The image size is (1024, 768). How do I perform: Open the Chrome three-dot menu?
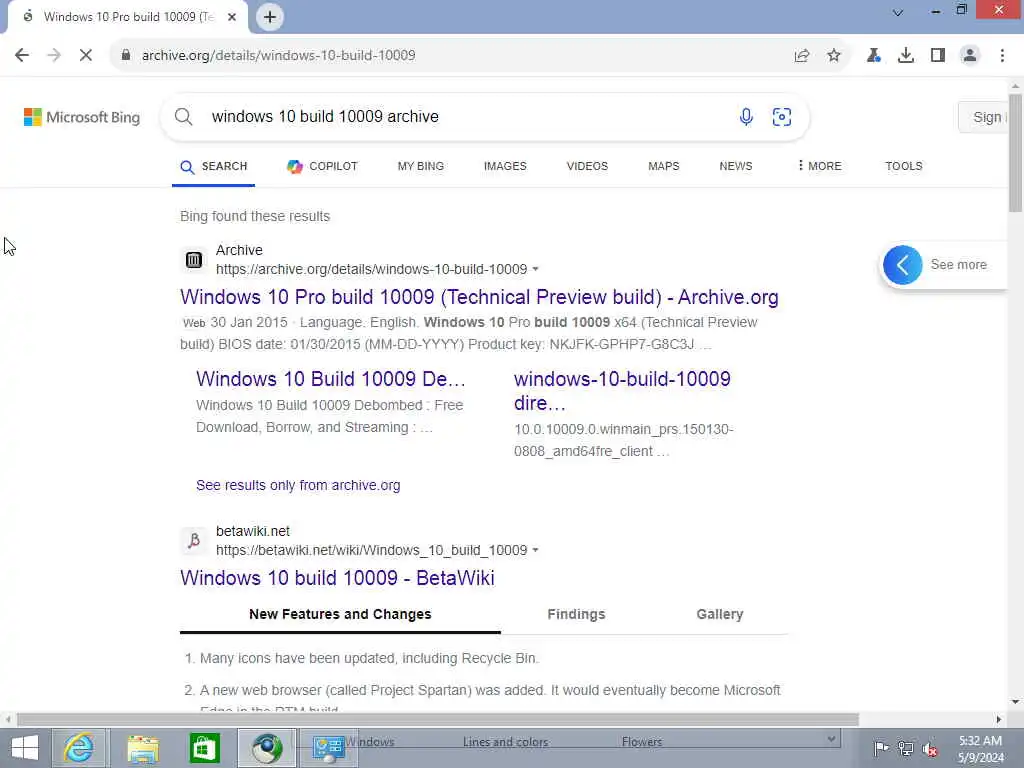click(1002, 56)
